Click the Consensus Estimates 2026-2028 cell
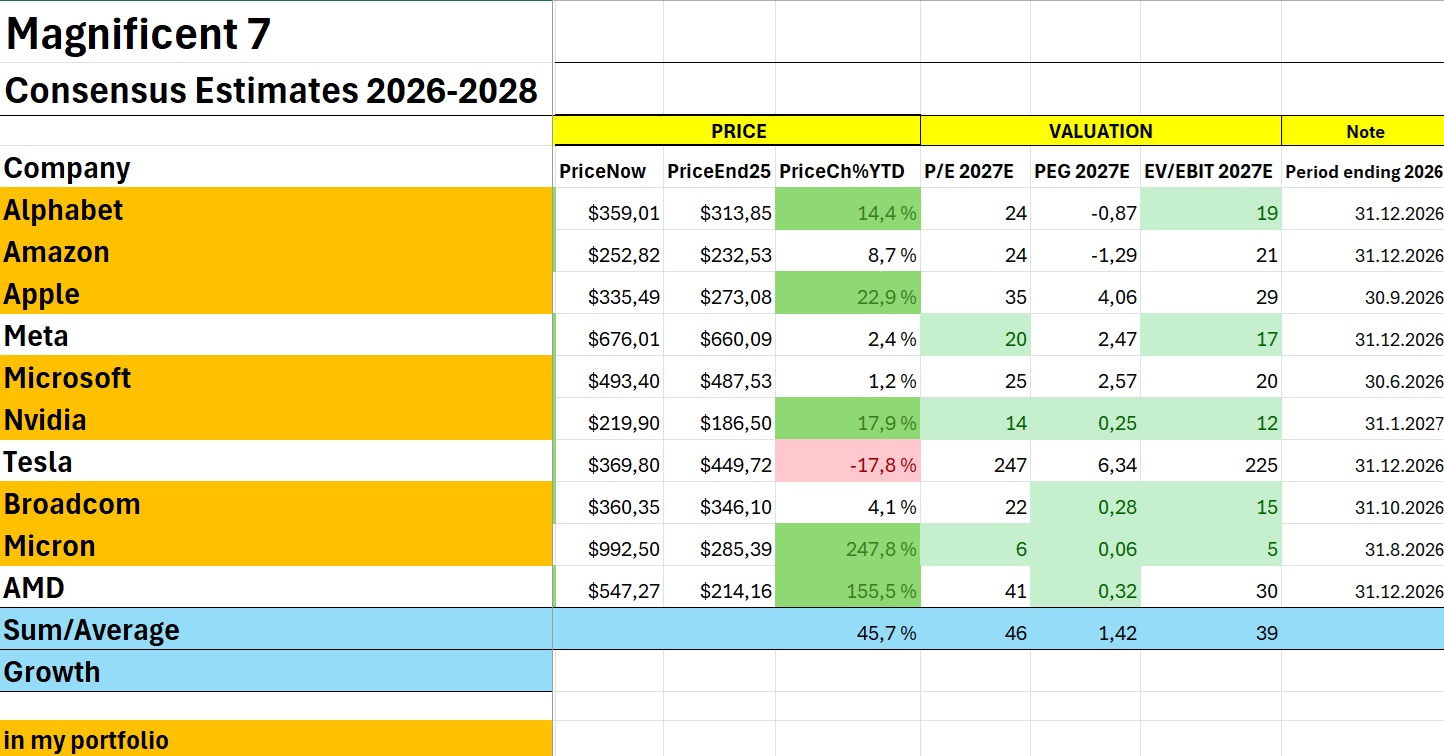The width and height of the screenshot is (1444, 756). (x=276, y=90)
